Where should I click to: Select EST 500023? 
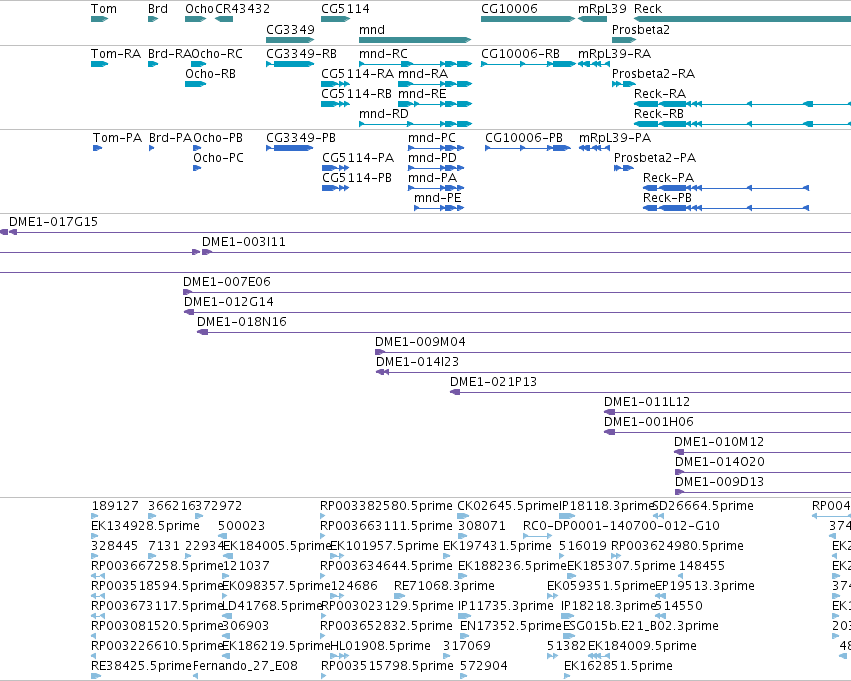tap(224, 536)
